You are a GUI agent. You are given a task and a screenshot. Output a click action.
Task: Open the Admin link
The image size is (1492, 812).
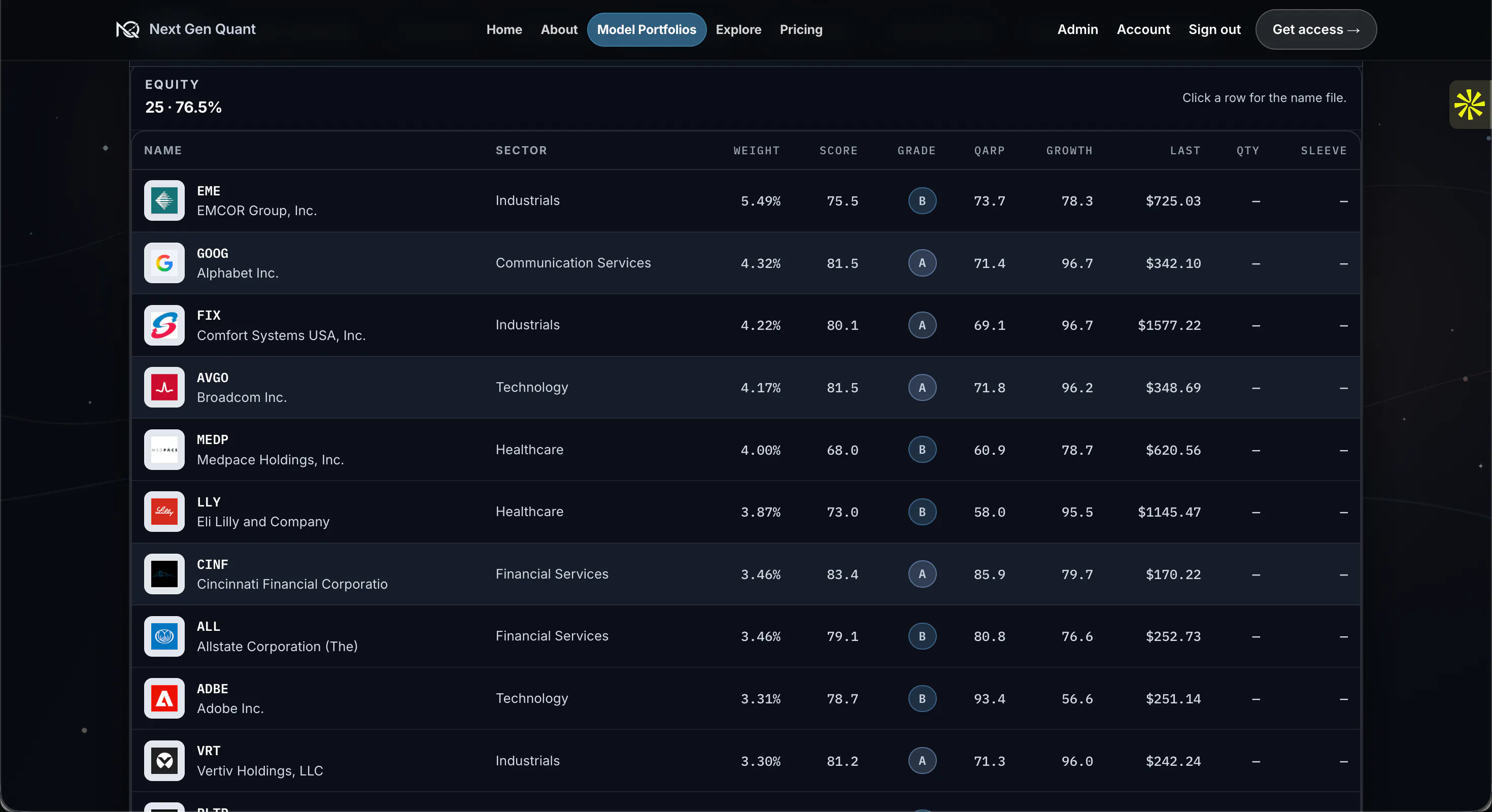(1077, 29)
